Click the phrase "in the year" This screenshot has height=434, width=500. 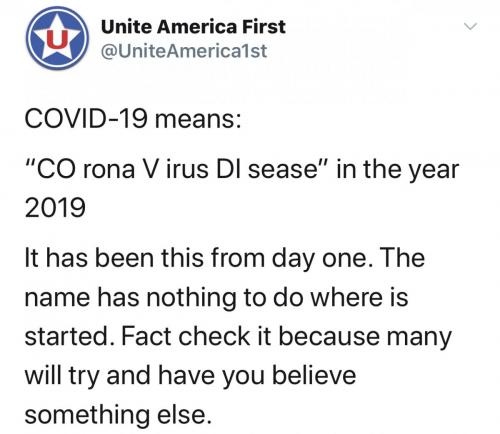(398, 170)
